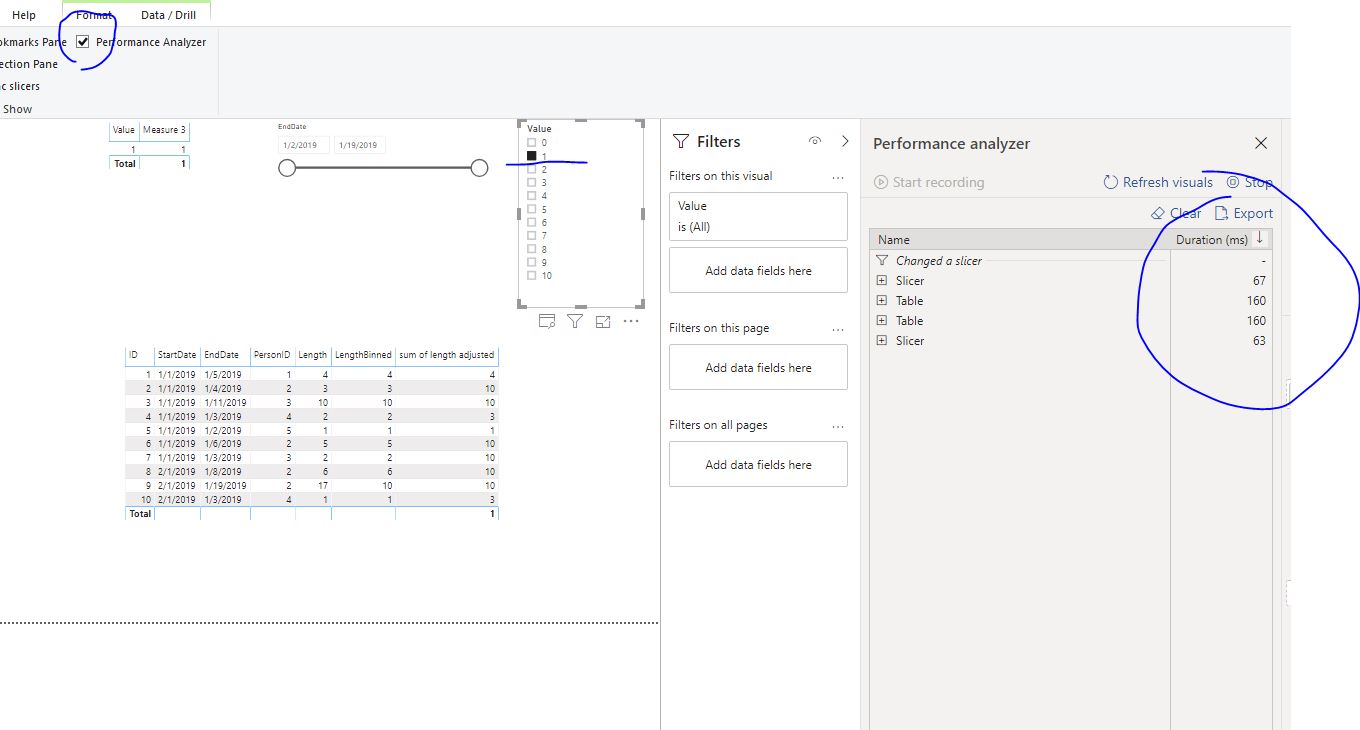This screenshot has height=730, width=1360.
Task: Check value 0 in the Value slicer
Action: [532, 143]
